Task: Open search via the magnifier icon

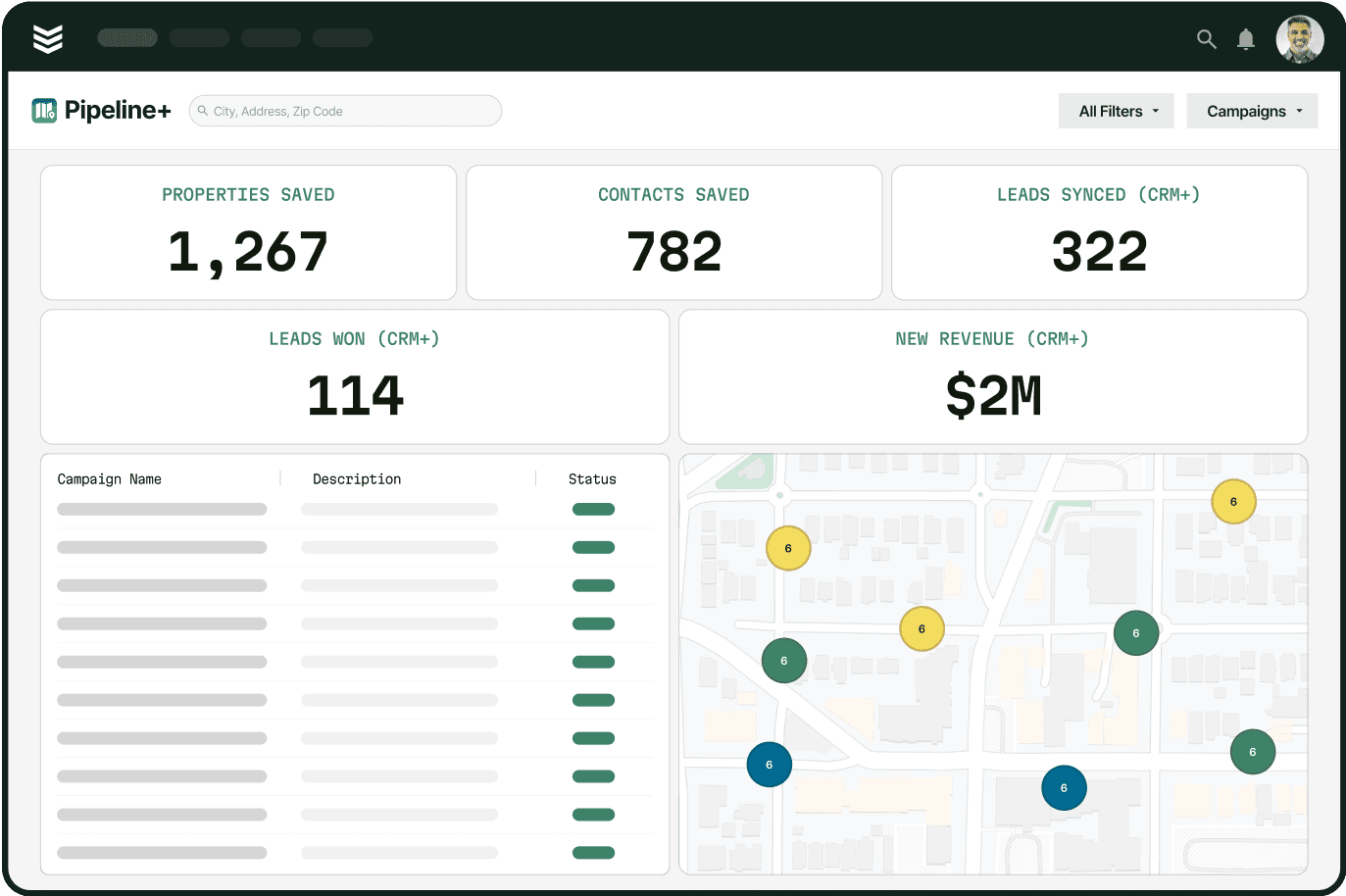Action: [1207, 39]
